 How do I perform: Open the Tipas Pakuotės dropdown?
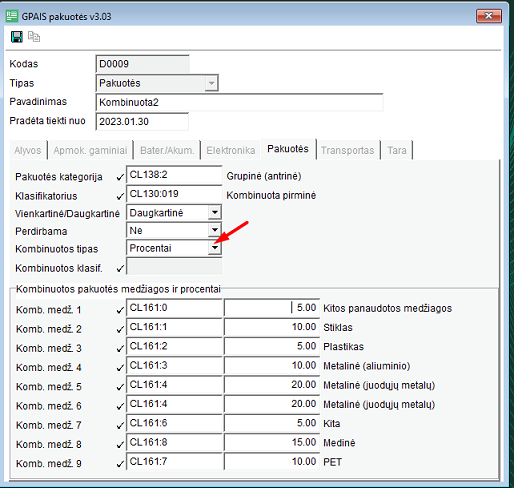[x=211, y=83]
